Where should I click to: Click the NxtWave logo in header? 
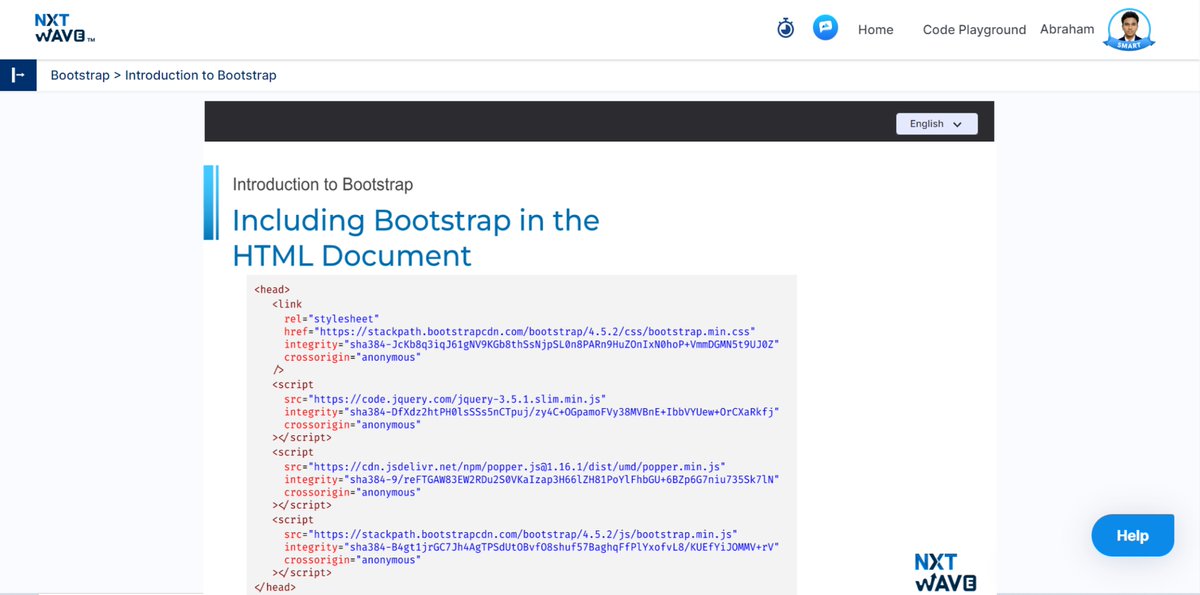click(64, 28)
